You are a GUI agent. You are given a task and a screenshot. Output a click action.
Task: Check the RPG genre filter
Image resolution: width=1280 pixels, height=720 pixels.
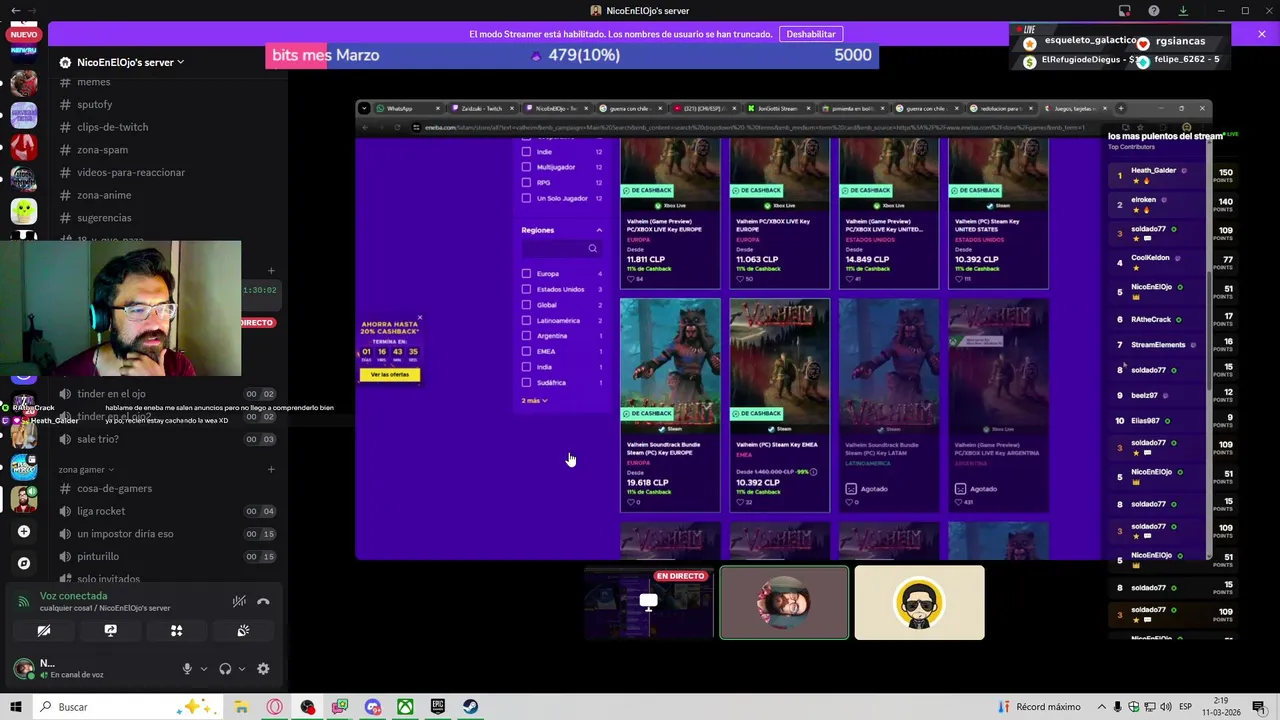[x=526, y=183]
